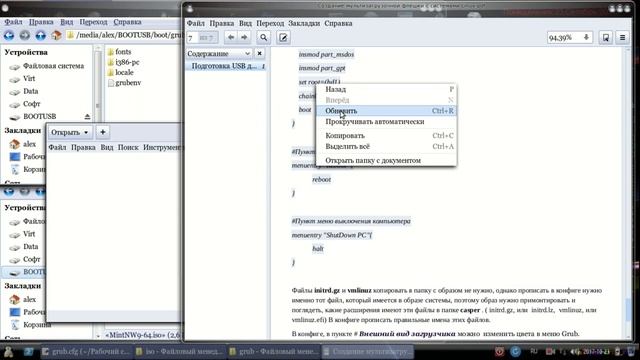Click page number field in viewer
Image resolution: width=640 pixels, height=360 pixels.
point(193,38)
